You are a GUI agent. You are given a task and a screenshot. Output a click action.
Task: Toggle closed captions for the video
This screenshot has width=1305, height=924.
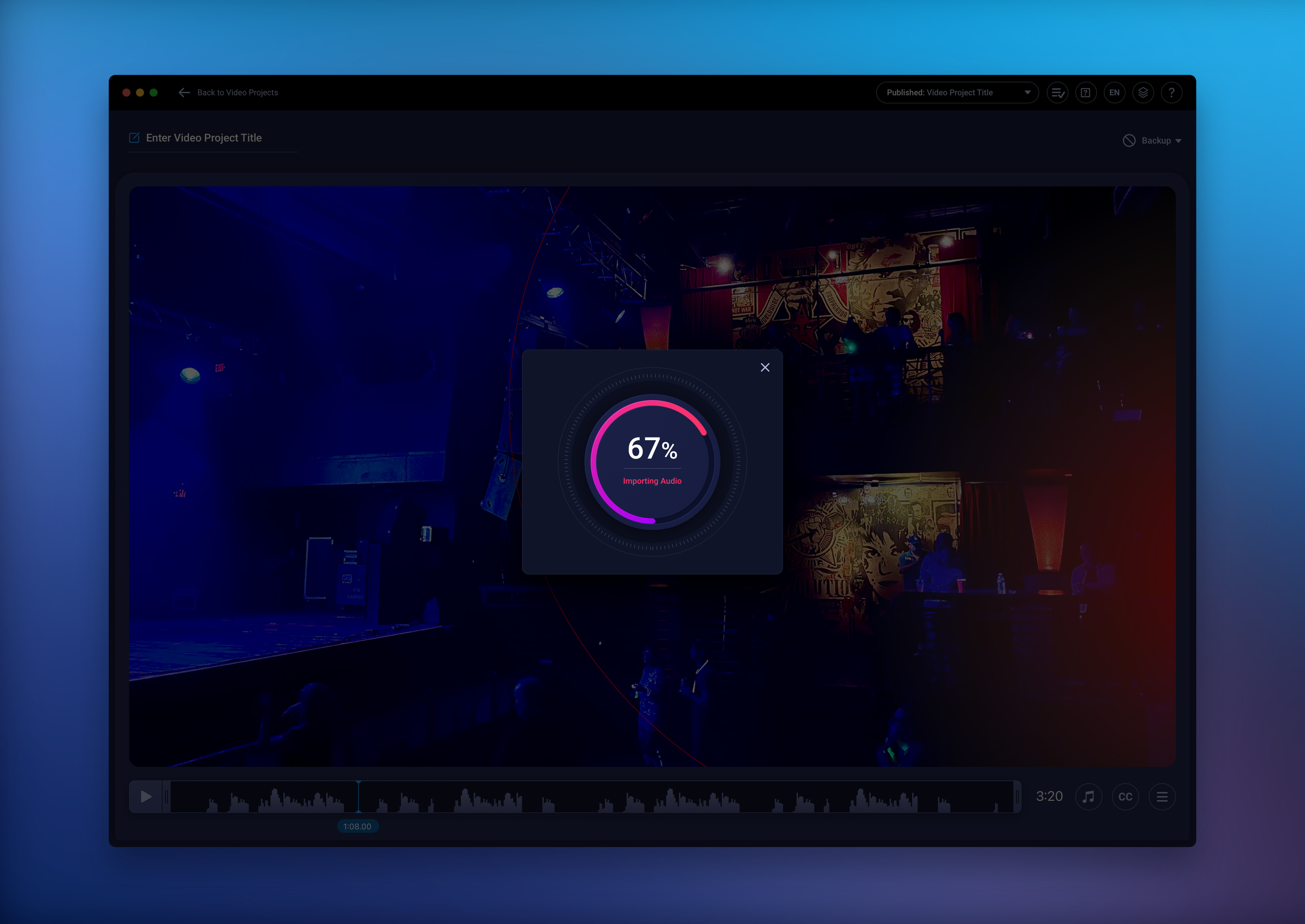point(1125,797)
